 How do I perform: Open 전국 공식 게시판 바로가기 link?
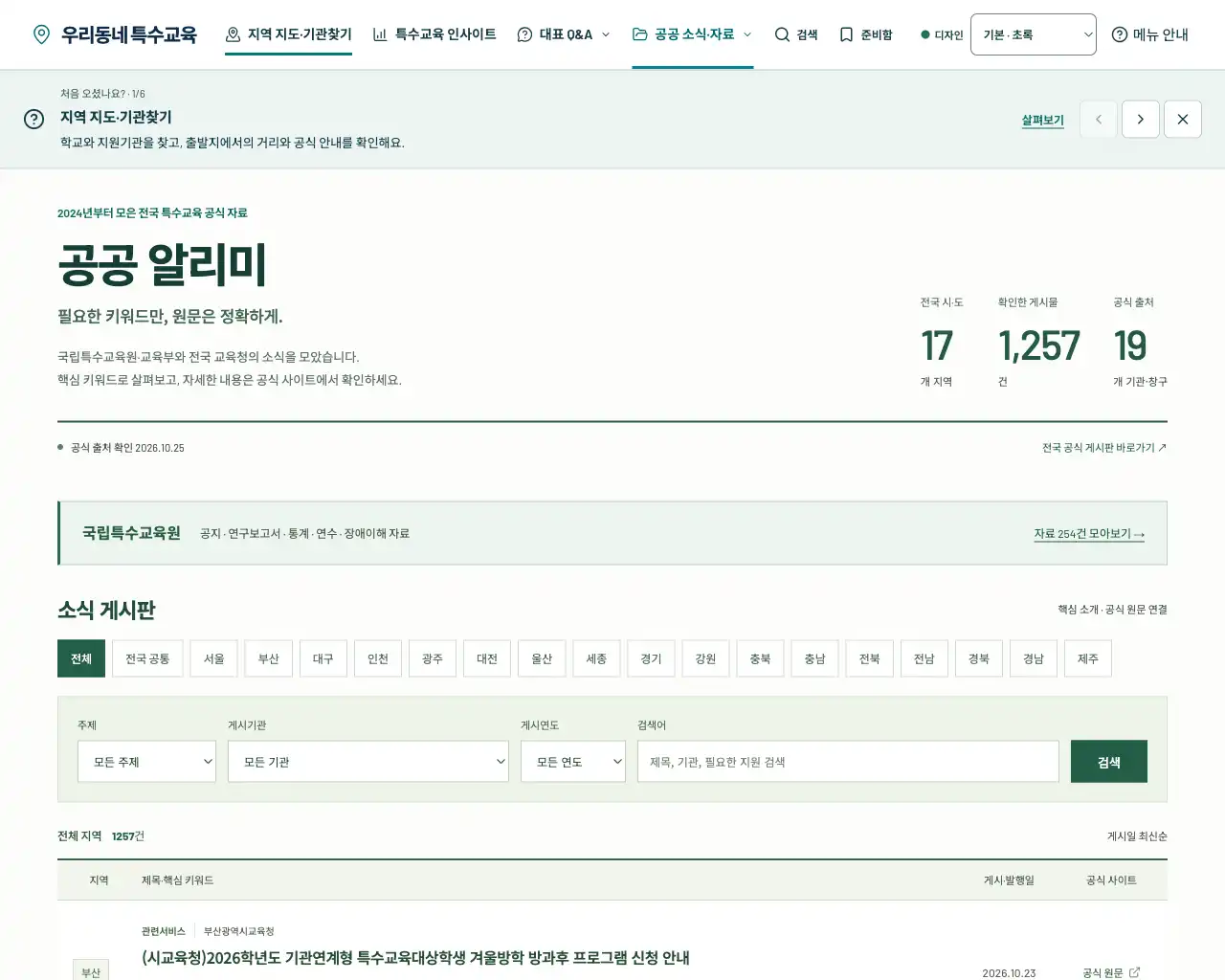[x=1104, y=448]
